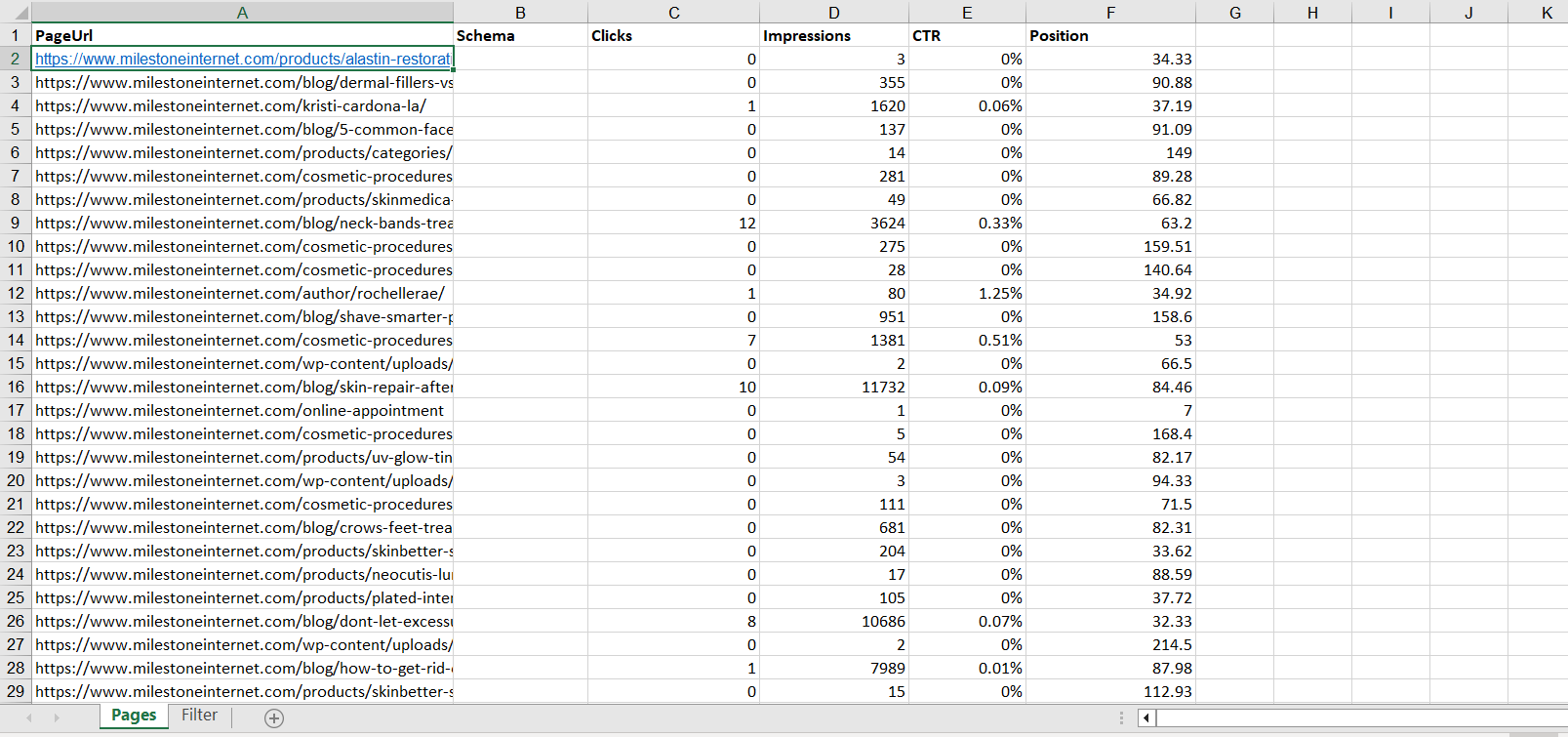Select column A header

point(242,12)
